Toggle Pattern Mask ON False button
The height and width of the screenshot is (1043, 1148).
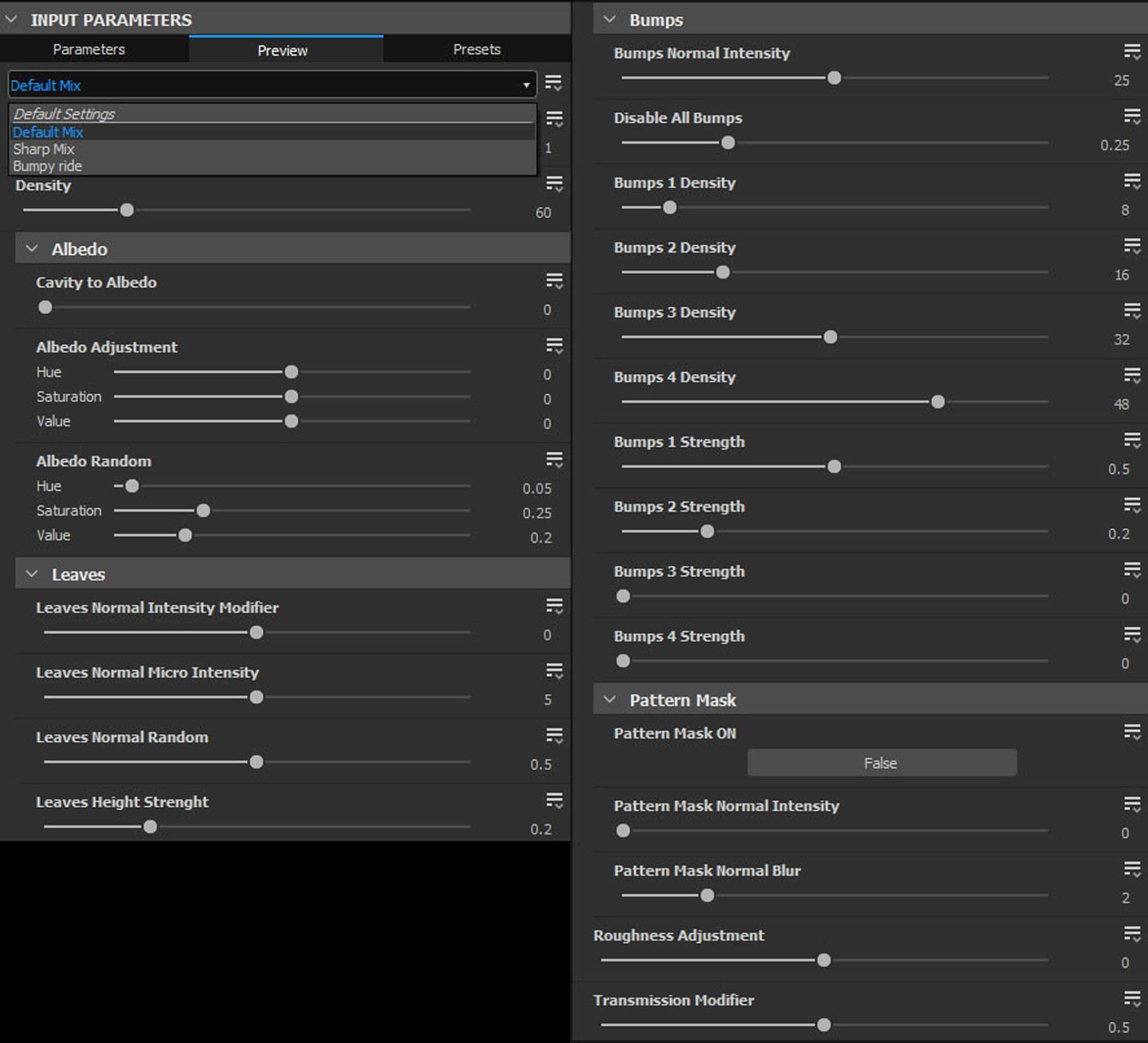click(881, 763)
